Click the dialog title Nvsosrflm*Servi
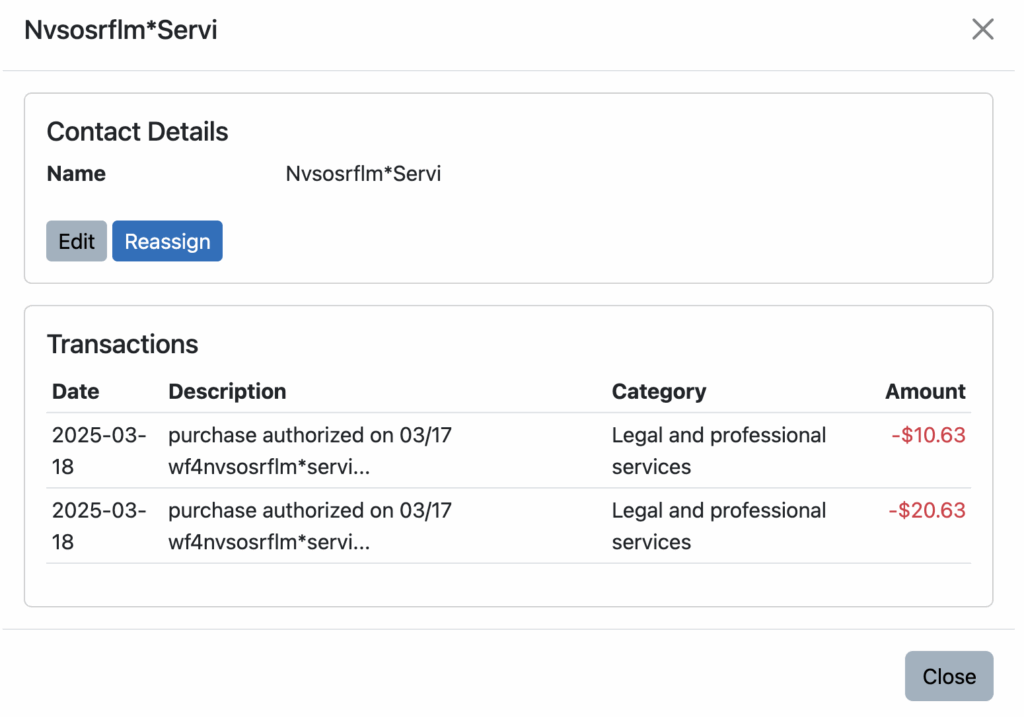 (x=121, y=30)
